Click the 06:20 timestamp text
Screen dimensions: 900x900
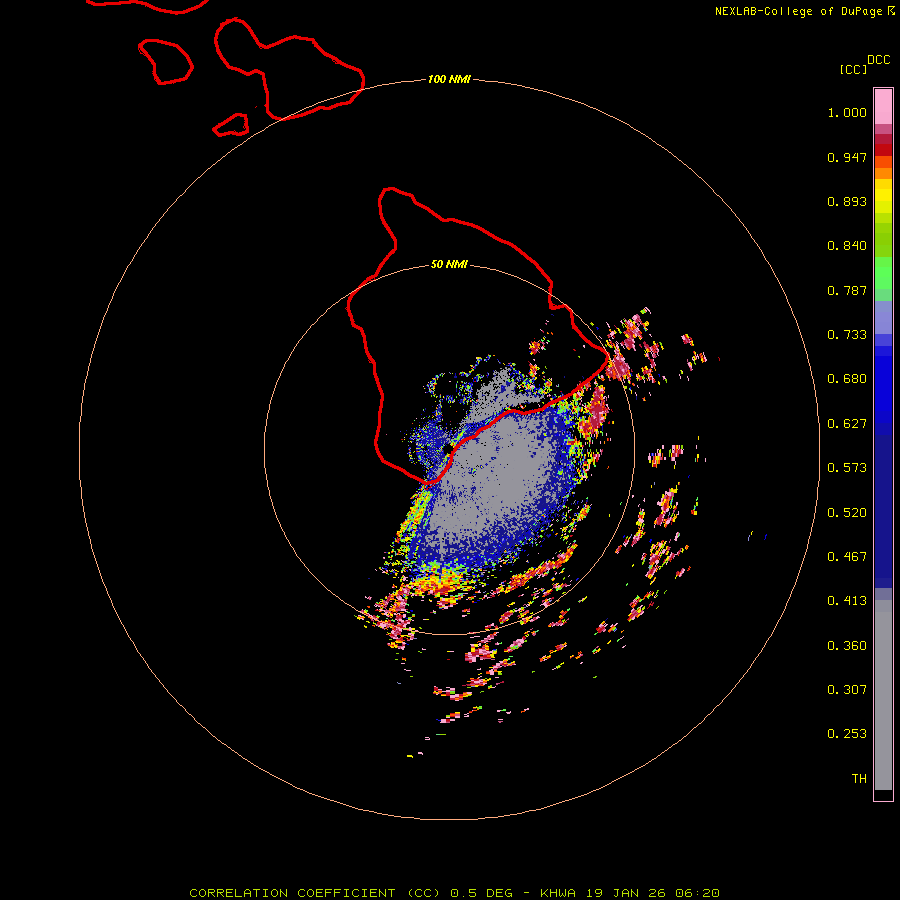(x=697, y=893)
